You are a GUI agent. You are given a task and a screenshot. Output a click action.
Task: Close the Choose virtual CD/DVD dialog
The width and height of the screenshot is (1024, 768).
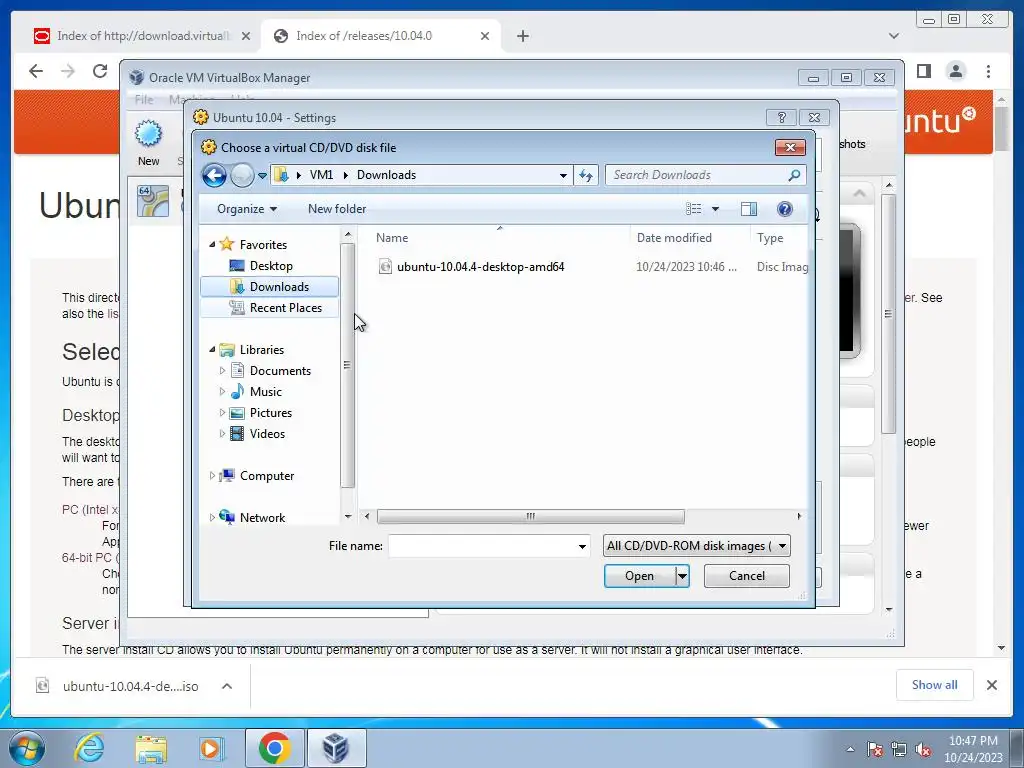pos(790,148)
